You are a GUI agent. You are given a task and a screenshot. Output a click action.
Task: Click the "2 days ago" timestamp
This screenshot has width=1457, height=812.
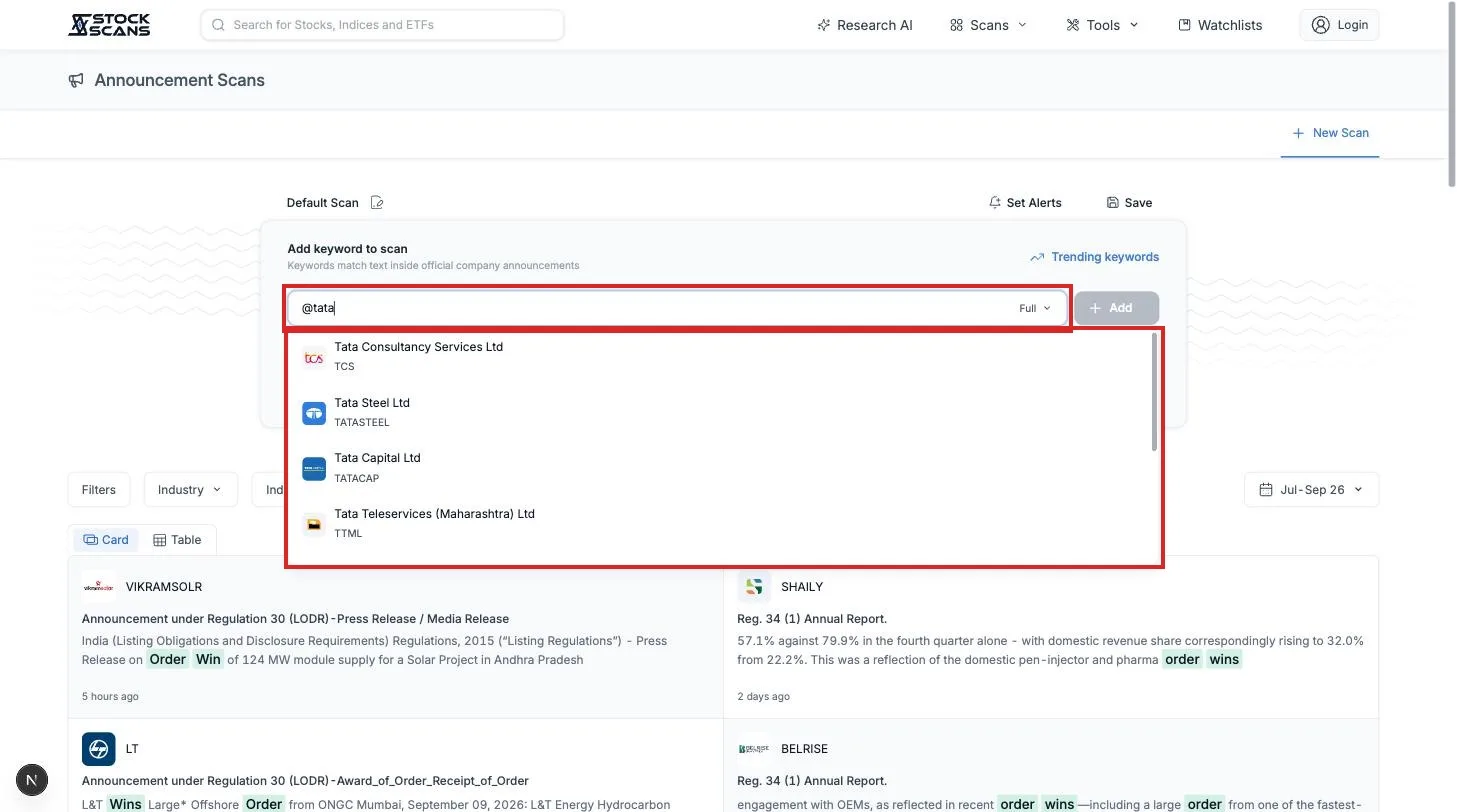[x=763, y=696]
